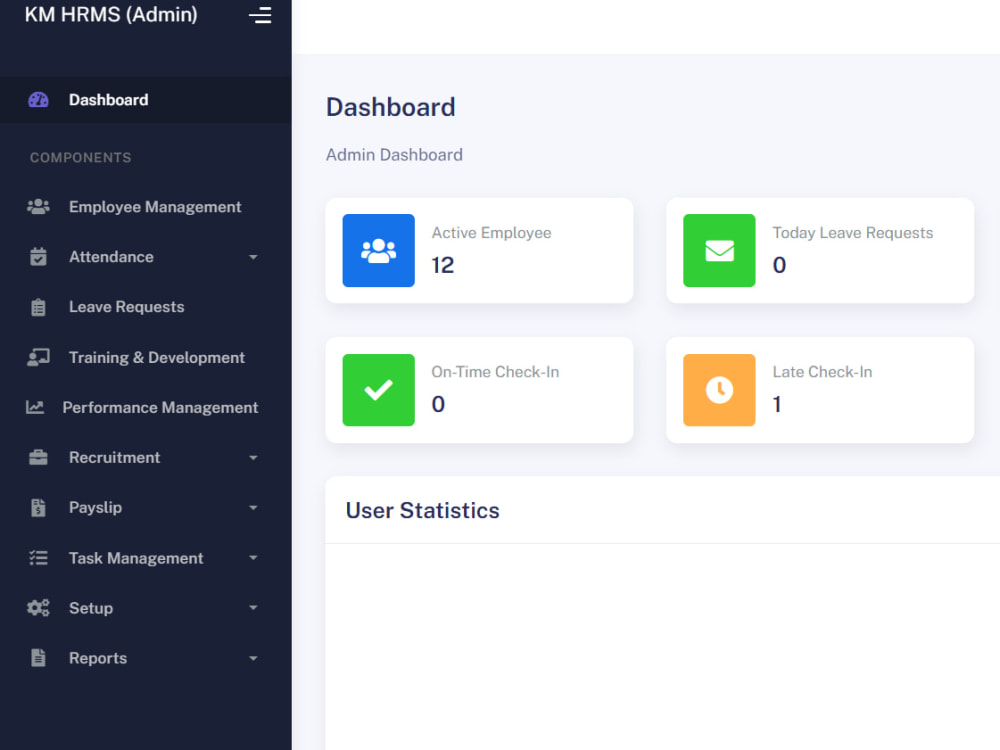Click the Dashboard page heading

(390, 107)
